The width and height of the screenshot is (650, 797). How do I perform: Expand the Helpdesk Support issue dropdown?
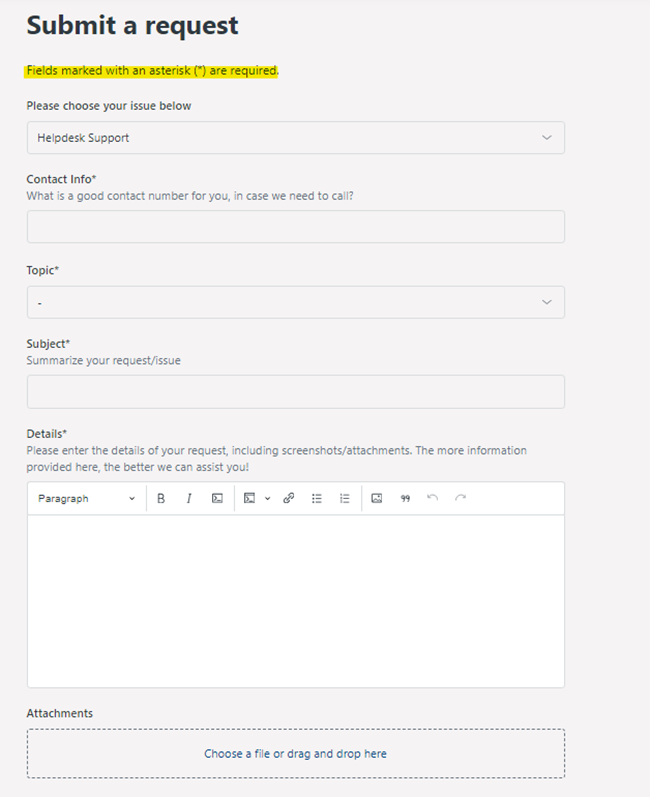(295, 138)
